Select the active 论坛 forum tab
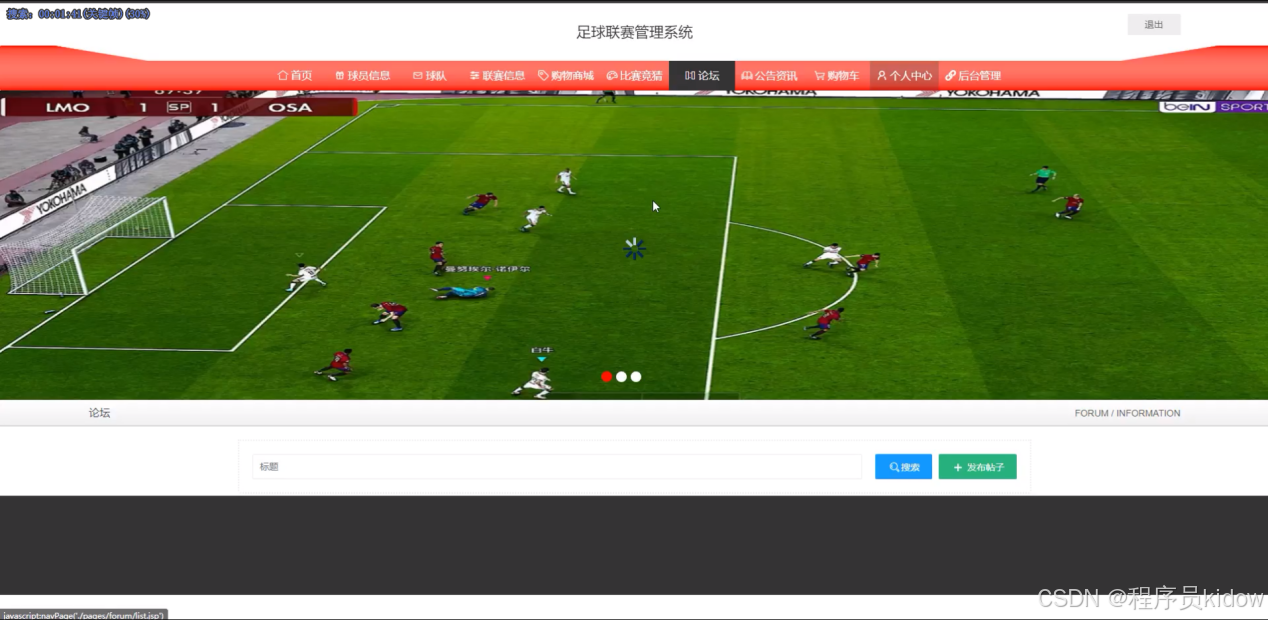This screenshot has width=1268, height=620. click(x=702, y=75)
